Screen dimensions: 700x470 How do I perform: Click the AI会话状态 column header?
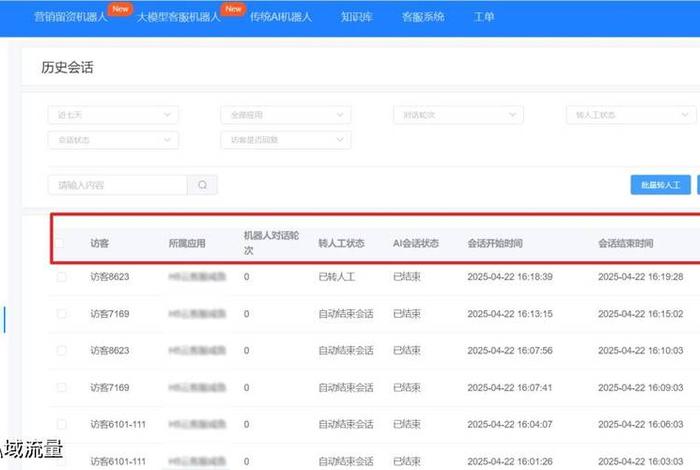tap(416, 243)
